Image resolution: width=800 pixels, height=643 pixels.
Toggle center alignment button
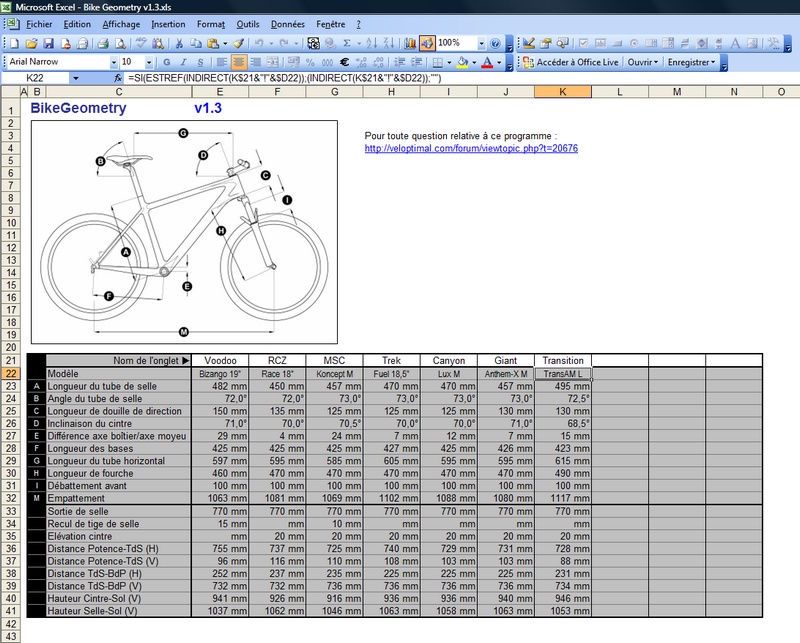240,62
